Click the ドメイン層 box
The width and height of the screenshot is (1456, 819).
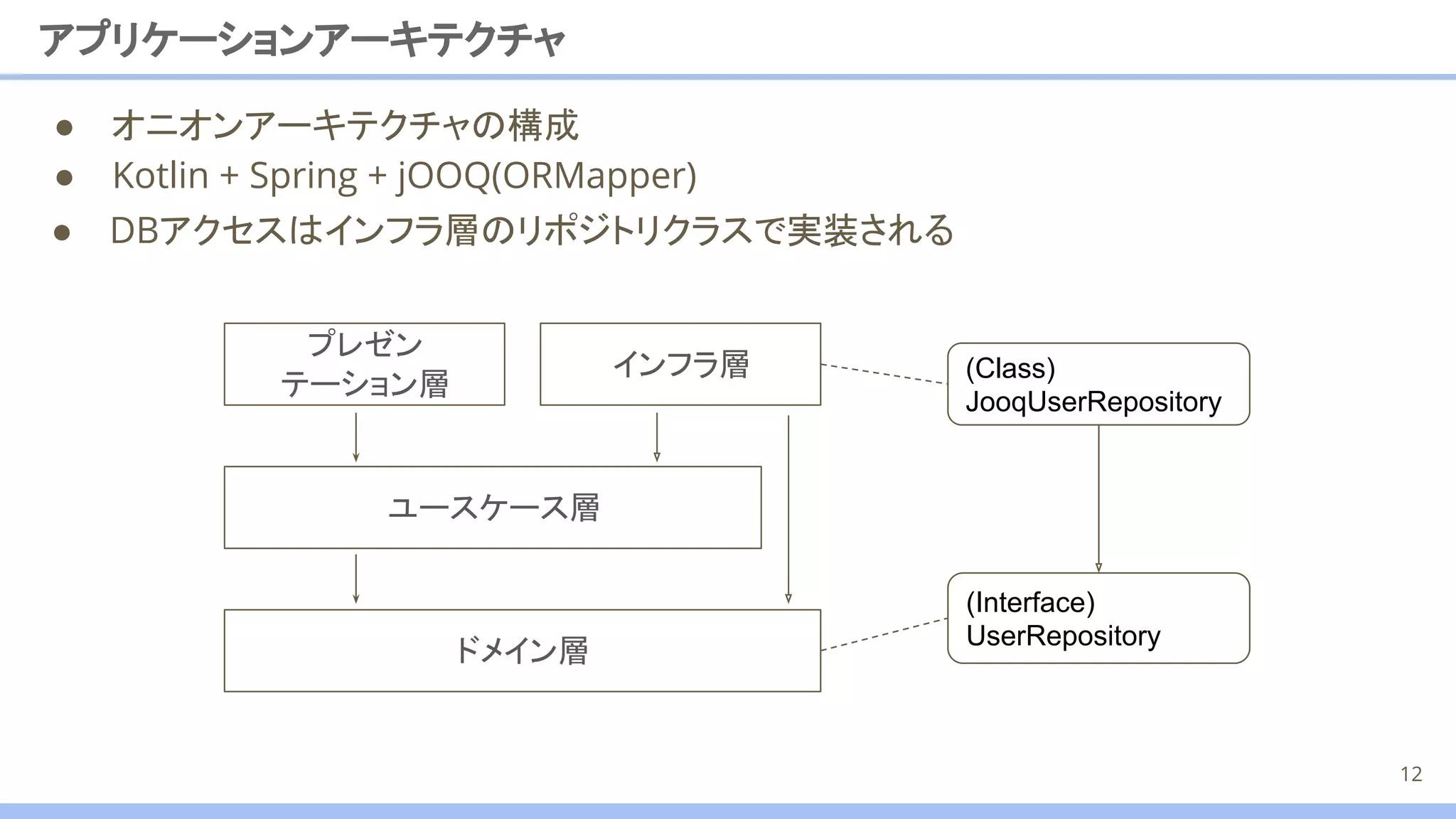point(522,651)
